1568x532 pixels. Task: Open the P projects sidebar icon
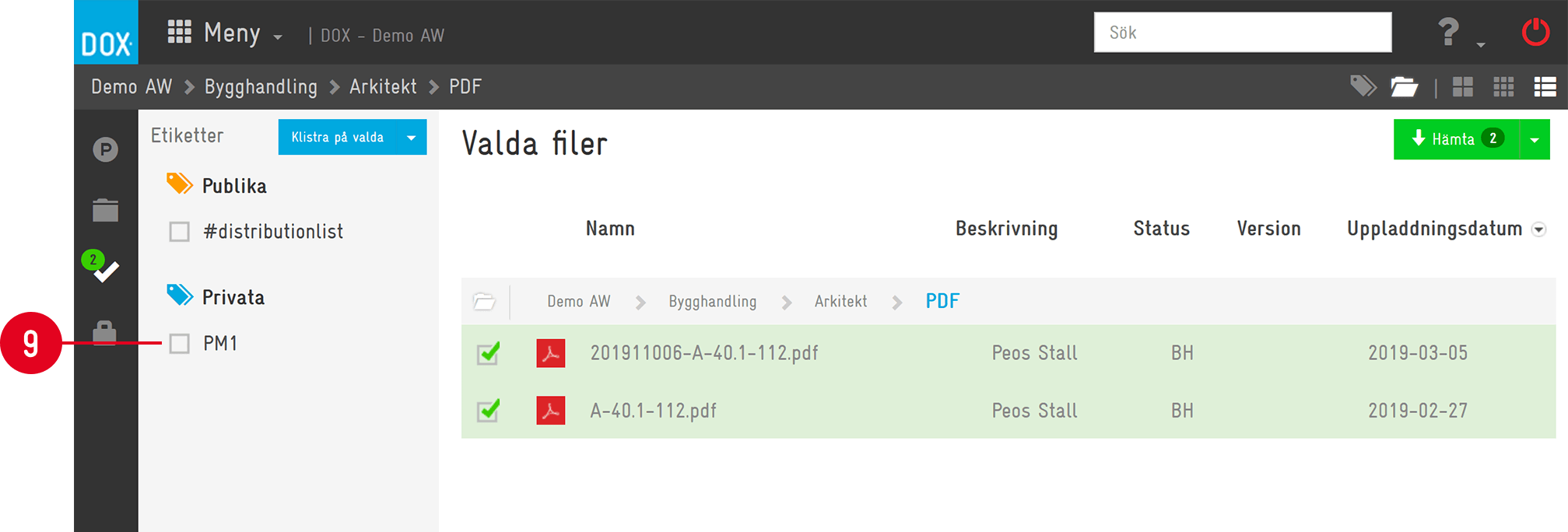tap(106, 149)
